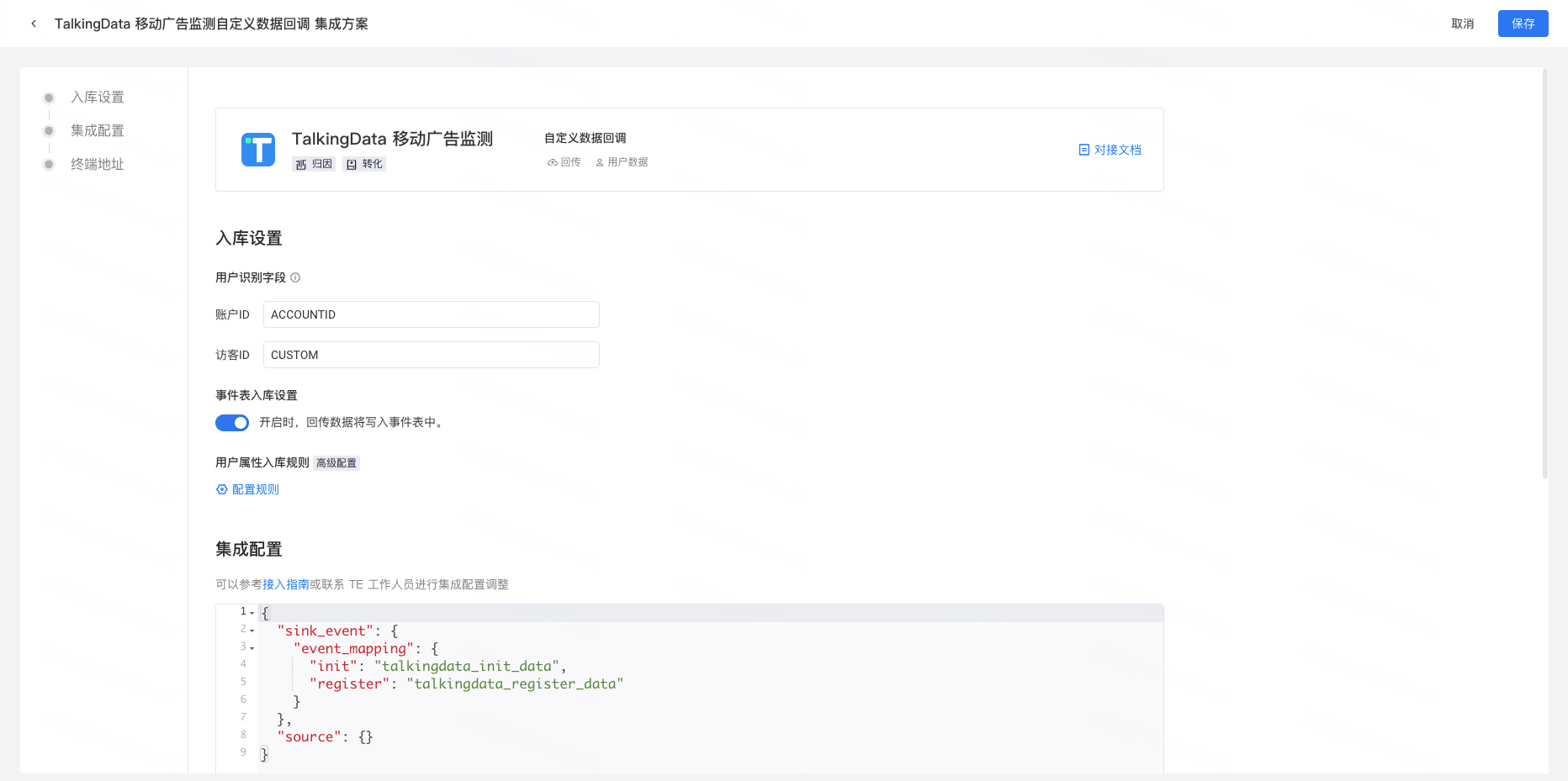
Task: Disable the 事件表入库设置 toggle switch
Action: [232, 423]
